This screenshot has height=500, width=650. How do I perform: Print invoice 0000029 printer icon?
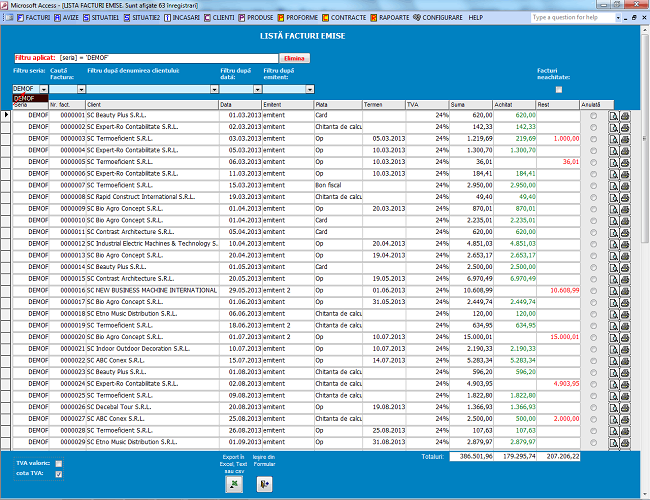coord(625,443)
